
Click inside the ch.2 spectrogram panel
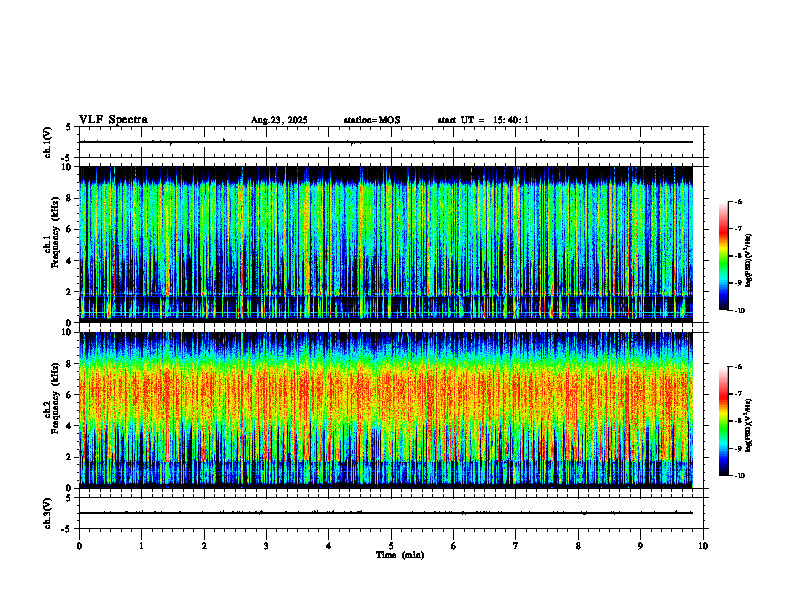(x=386, y=410)
